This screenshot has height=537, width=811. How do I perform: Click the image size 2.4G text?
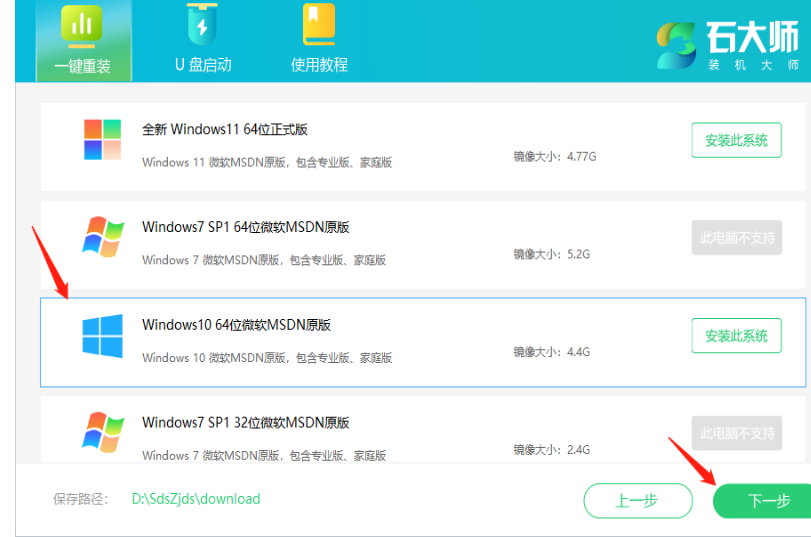coord(551,450)
